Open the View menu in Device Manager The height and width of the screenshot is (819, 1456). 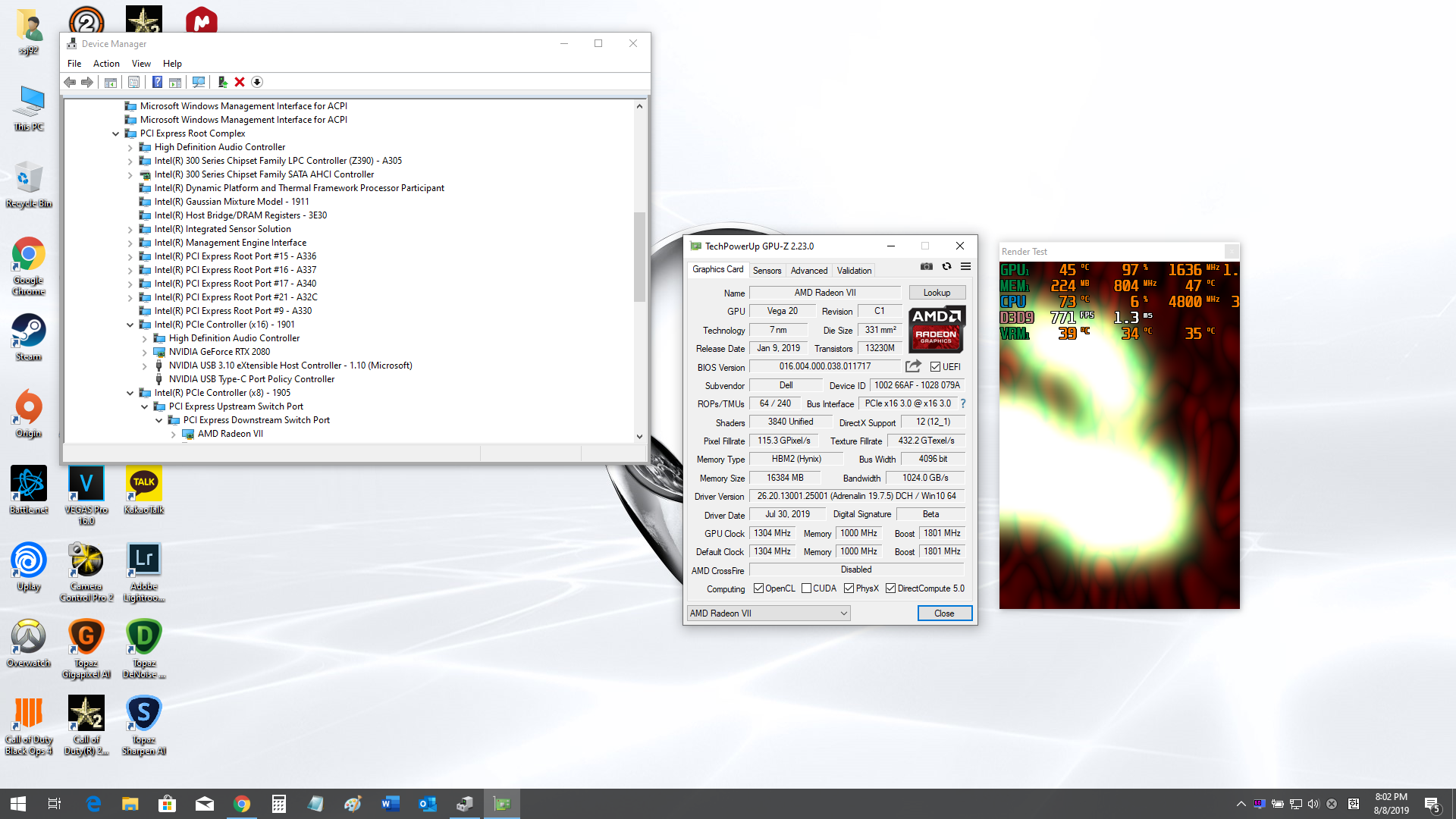(141, 64)
